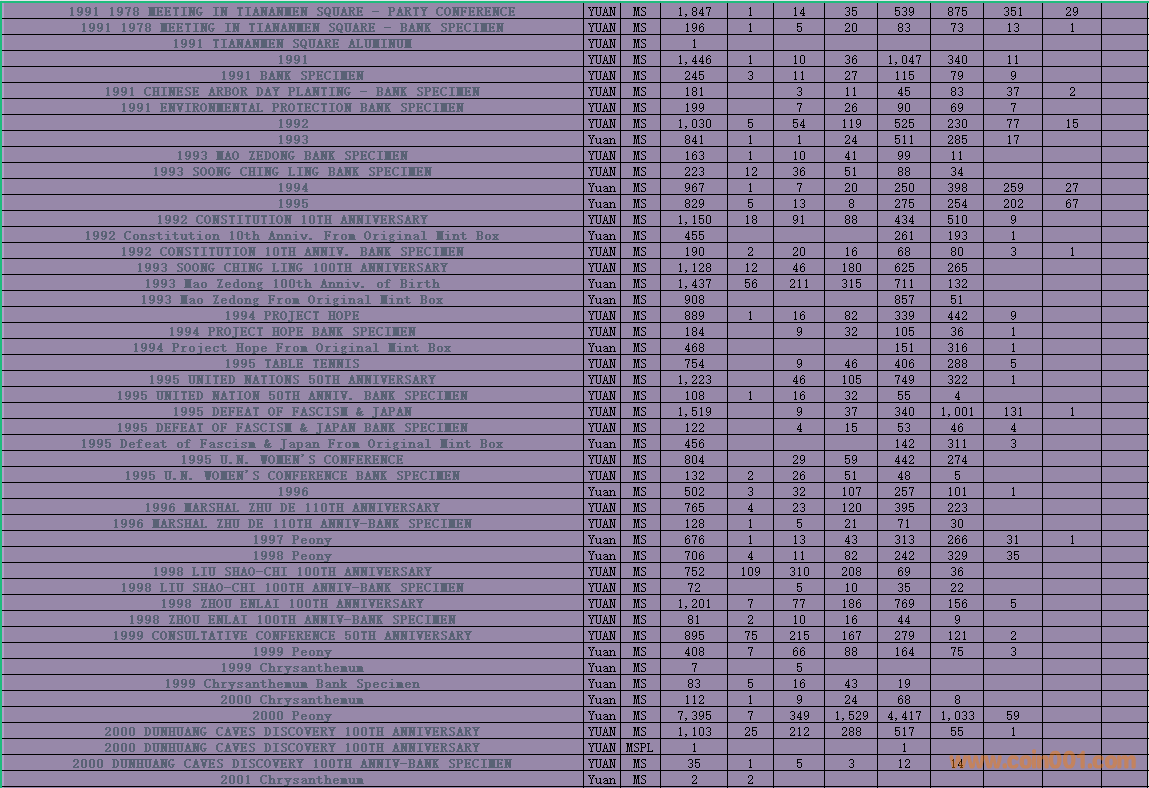
Task: Select the 1993 Mao Zedong From Original Mint Box cell
Action: 292,300
